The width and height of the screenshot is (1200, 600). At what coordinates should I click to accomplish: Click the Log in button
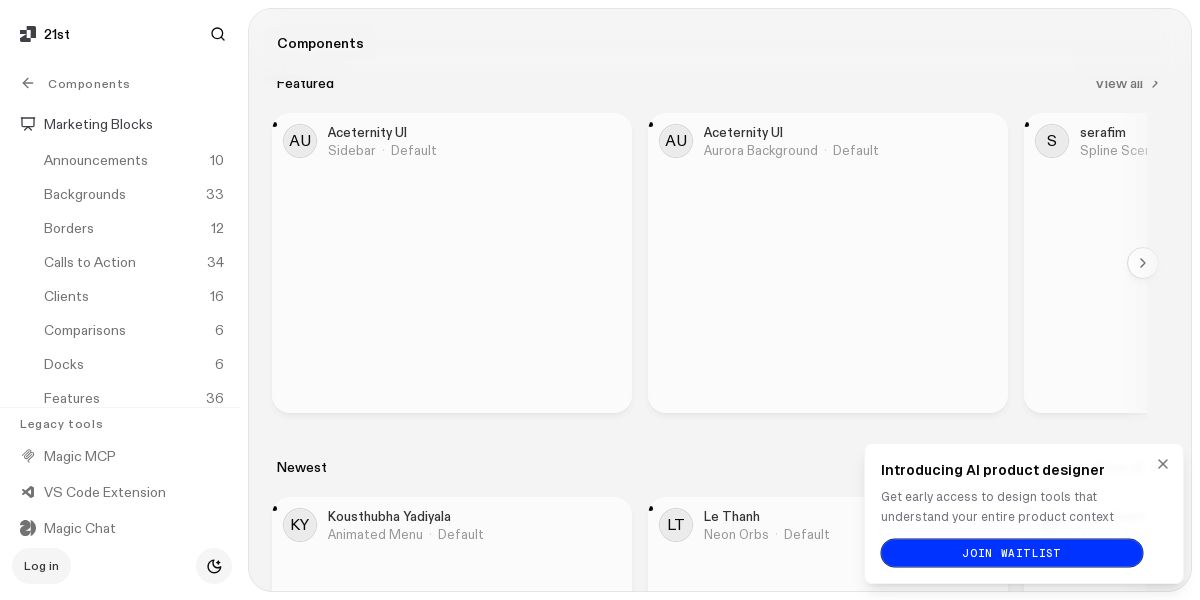pos(41,566)
